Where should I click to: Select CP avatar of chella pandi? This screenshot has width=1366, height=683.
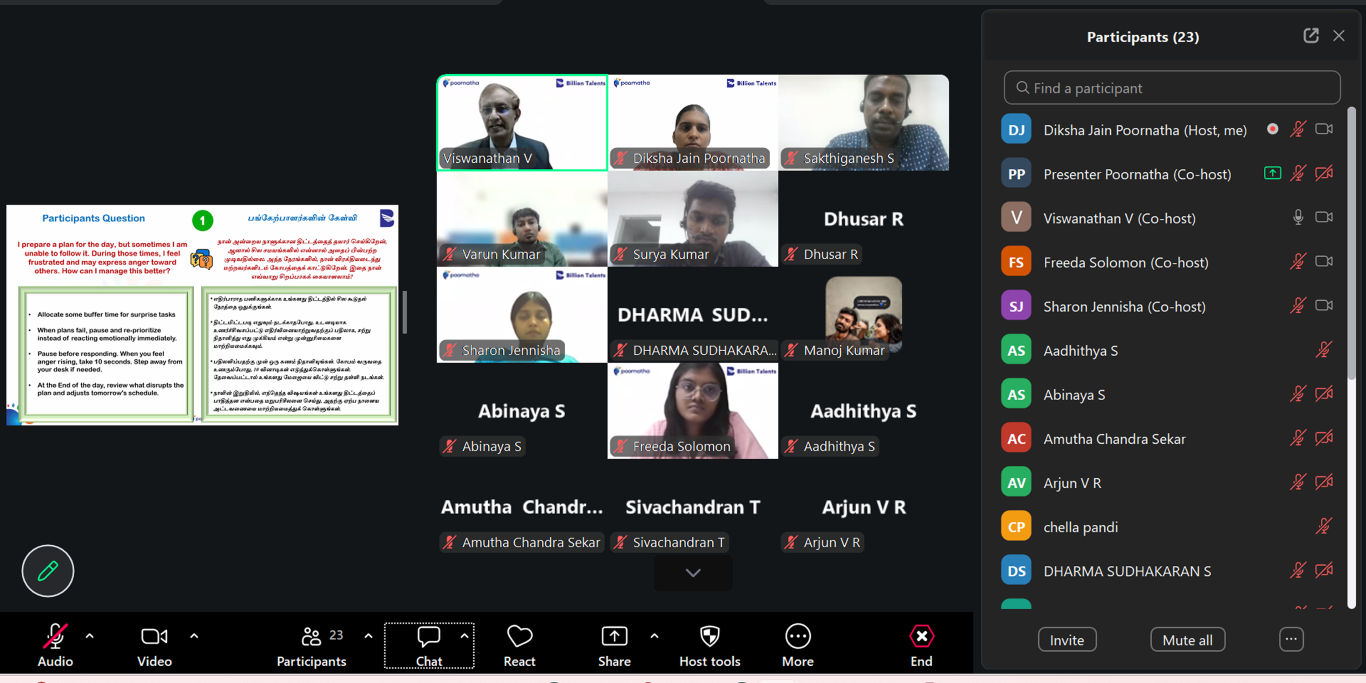click(1016, 526)
